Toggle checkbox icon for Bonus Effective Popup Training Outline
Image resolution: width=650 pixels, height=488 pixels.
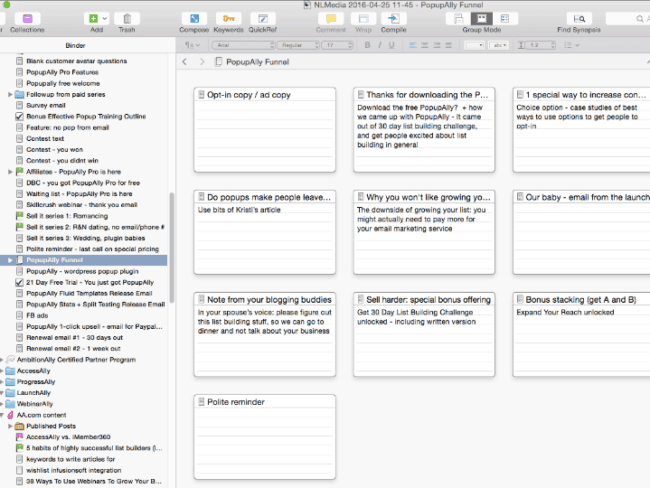20,117
